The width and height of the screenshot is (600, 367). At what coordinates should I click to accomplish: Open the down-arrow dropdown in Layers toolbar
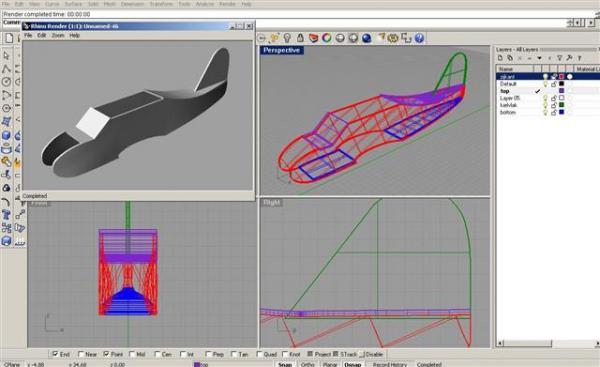point(539,58)
